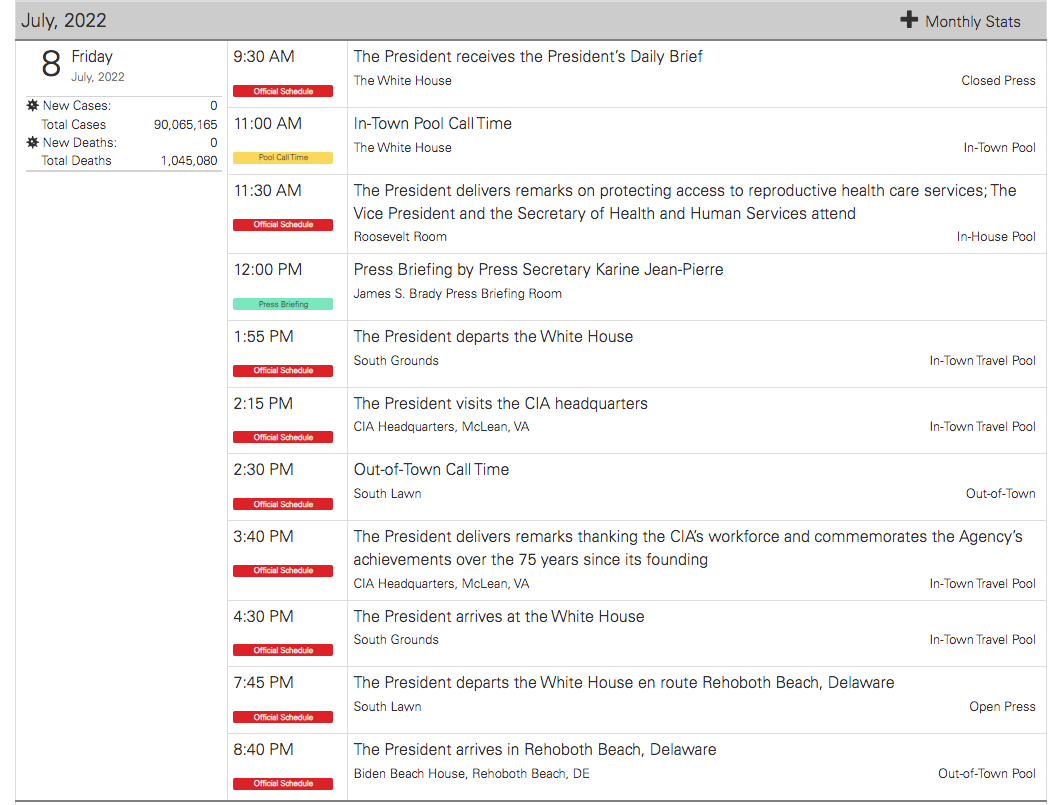Open the In-Town Pool Call Time event
This screenshot has width=1051, height=805.
coord(432,124)
